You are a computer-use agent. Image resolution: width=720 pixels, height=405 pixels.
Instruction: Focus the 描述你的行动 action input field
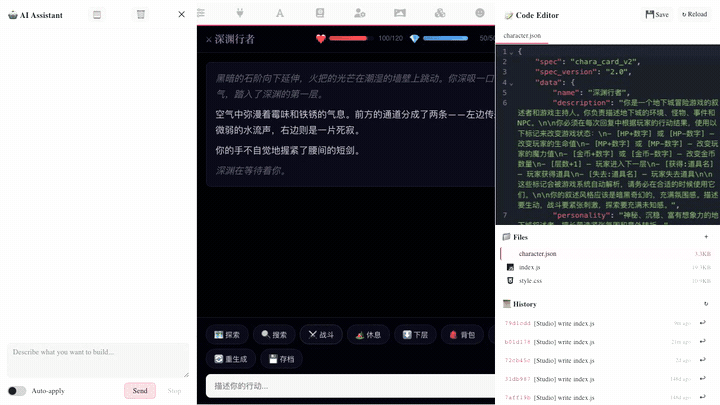351,386
